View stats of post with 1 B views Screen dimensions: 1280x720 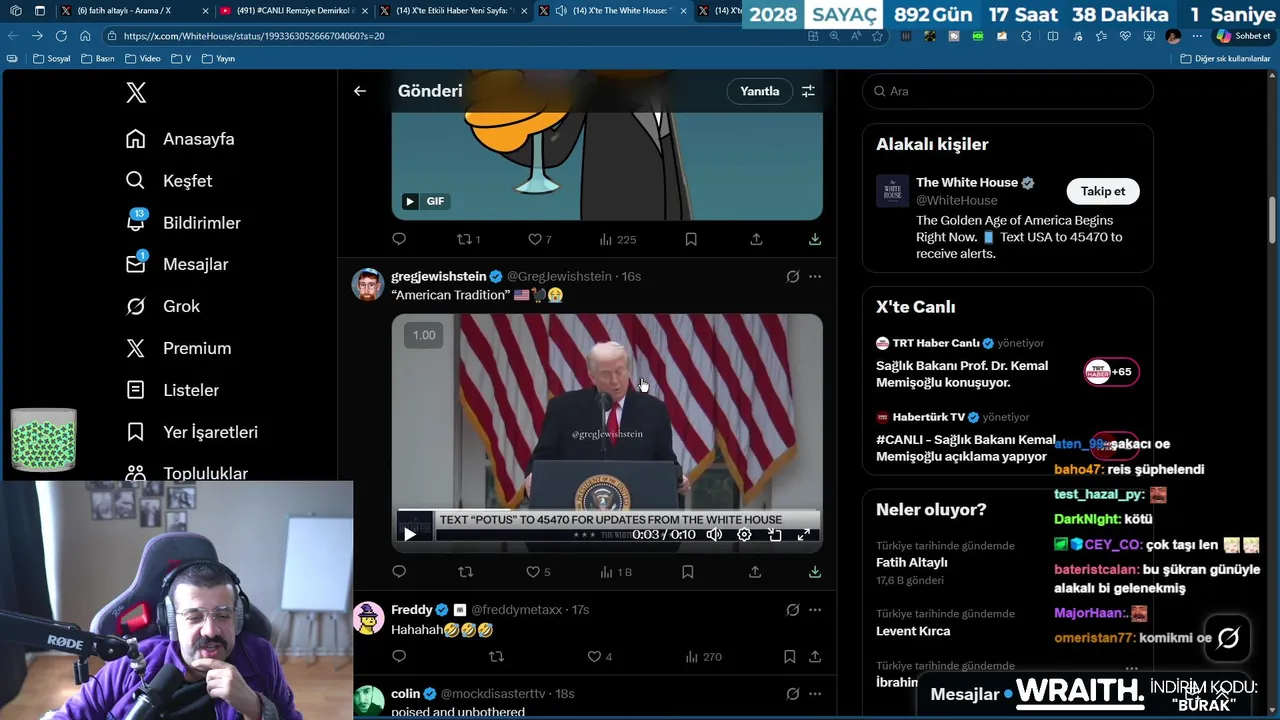(615, 572)
